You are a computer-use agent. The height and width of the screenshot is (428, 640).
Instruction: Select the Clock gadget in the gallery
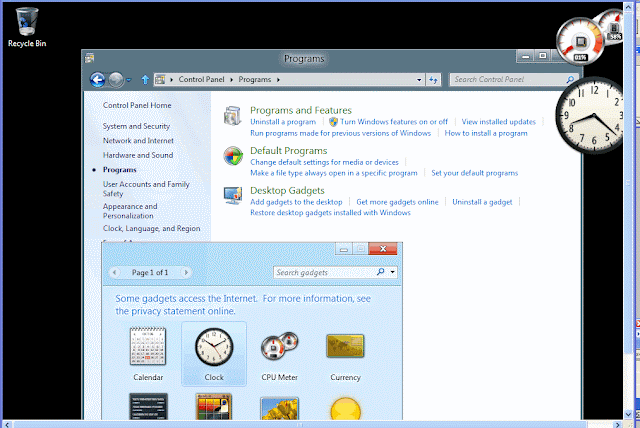(x=214, y=354)
